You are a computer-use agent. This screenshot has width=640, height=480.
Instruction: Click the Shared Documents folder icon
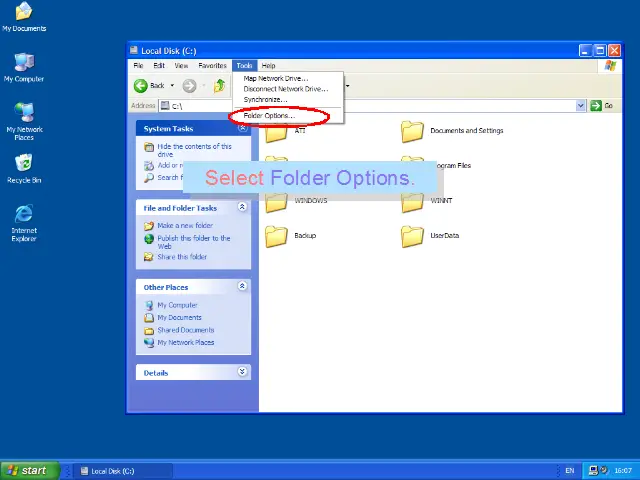pos(149,330)
